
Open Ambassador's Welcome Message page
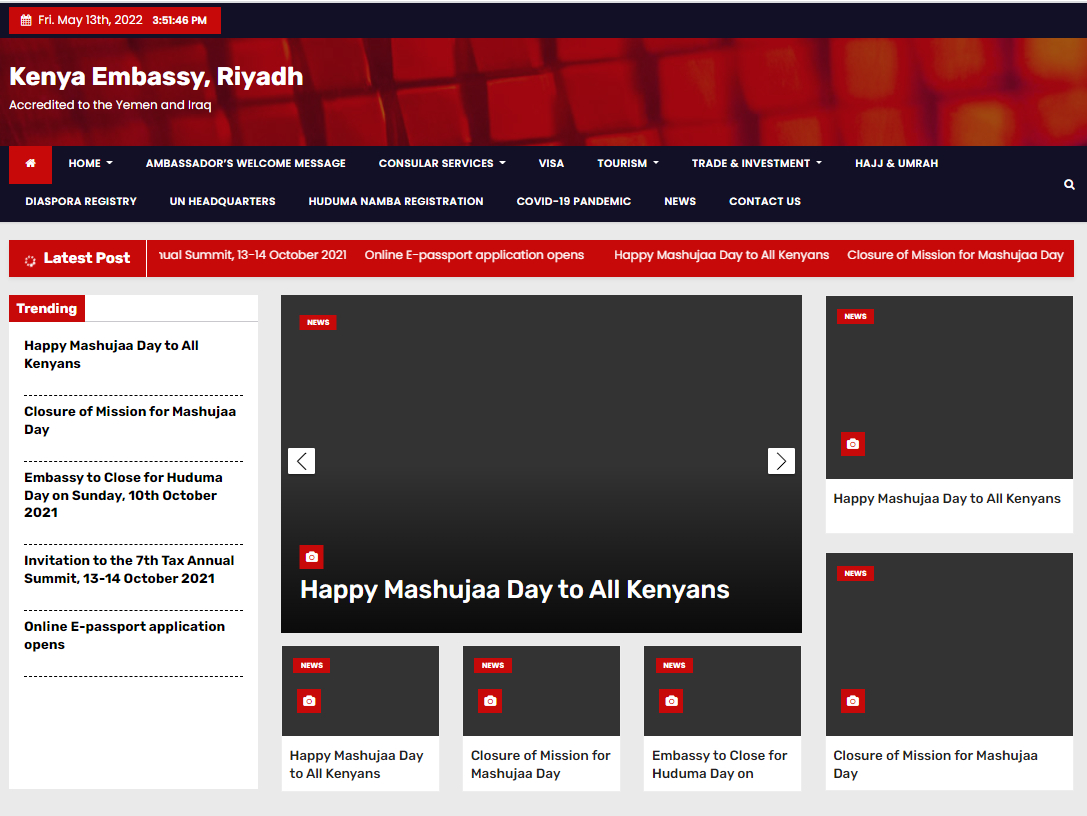point(245,164)
